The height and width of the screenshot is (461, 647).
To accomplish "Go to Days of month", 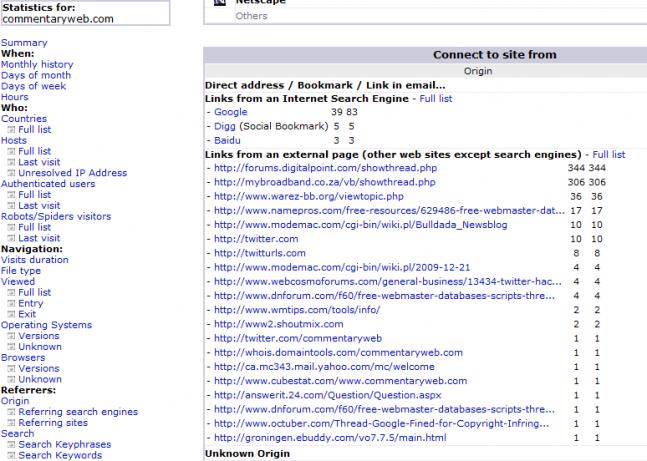I will [36, 76].
